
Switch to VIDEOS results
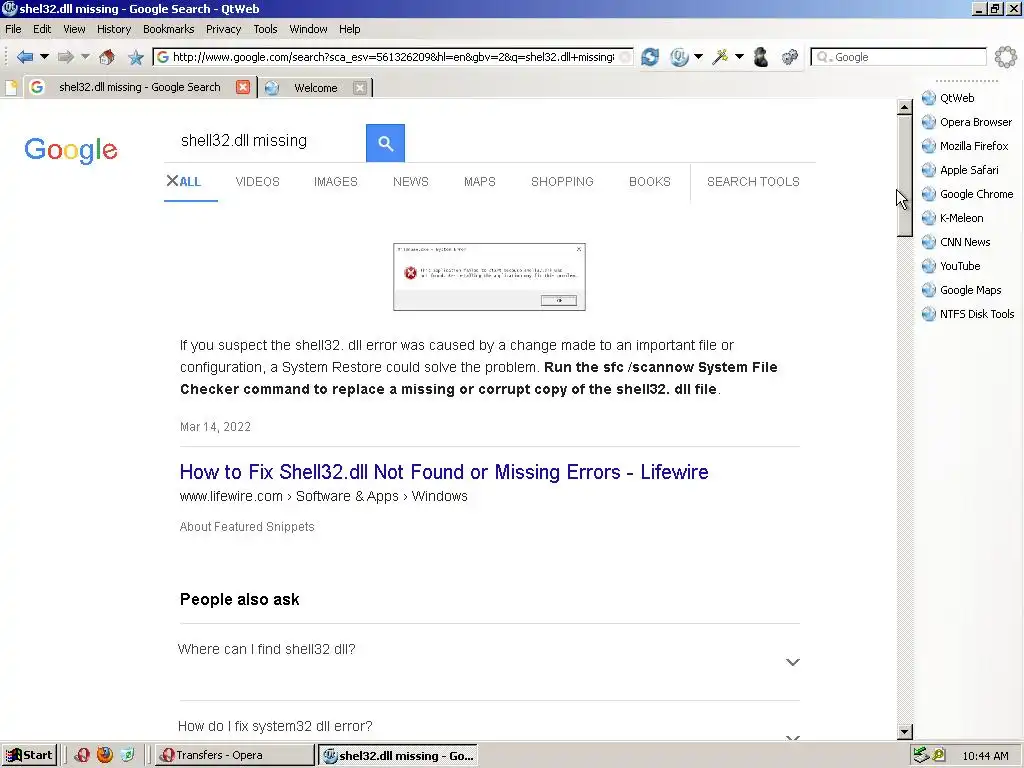257,182
